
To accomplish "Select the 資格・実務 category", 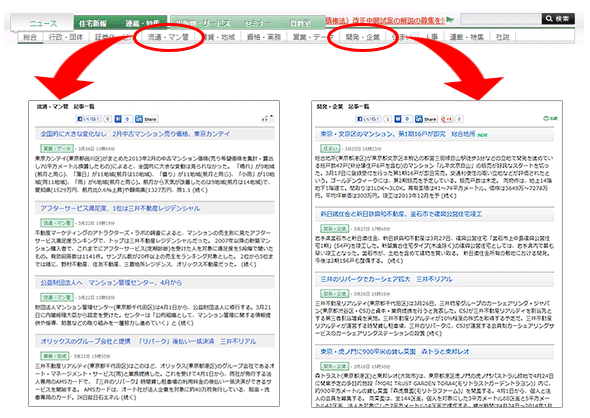I will [x=264, y=37].
